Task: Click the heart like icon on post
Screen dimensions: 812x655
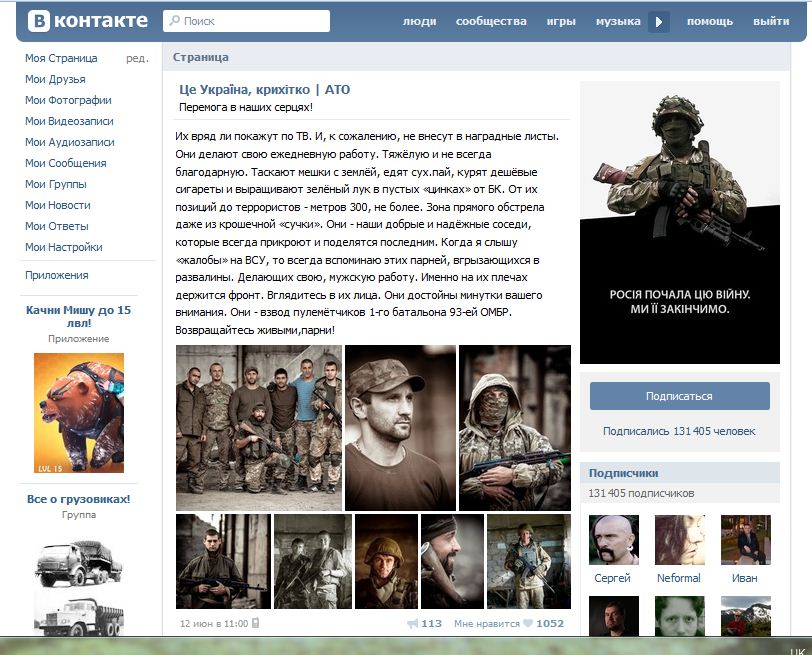Action: [x=528, y=623]
